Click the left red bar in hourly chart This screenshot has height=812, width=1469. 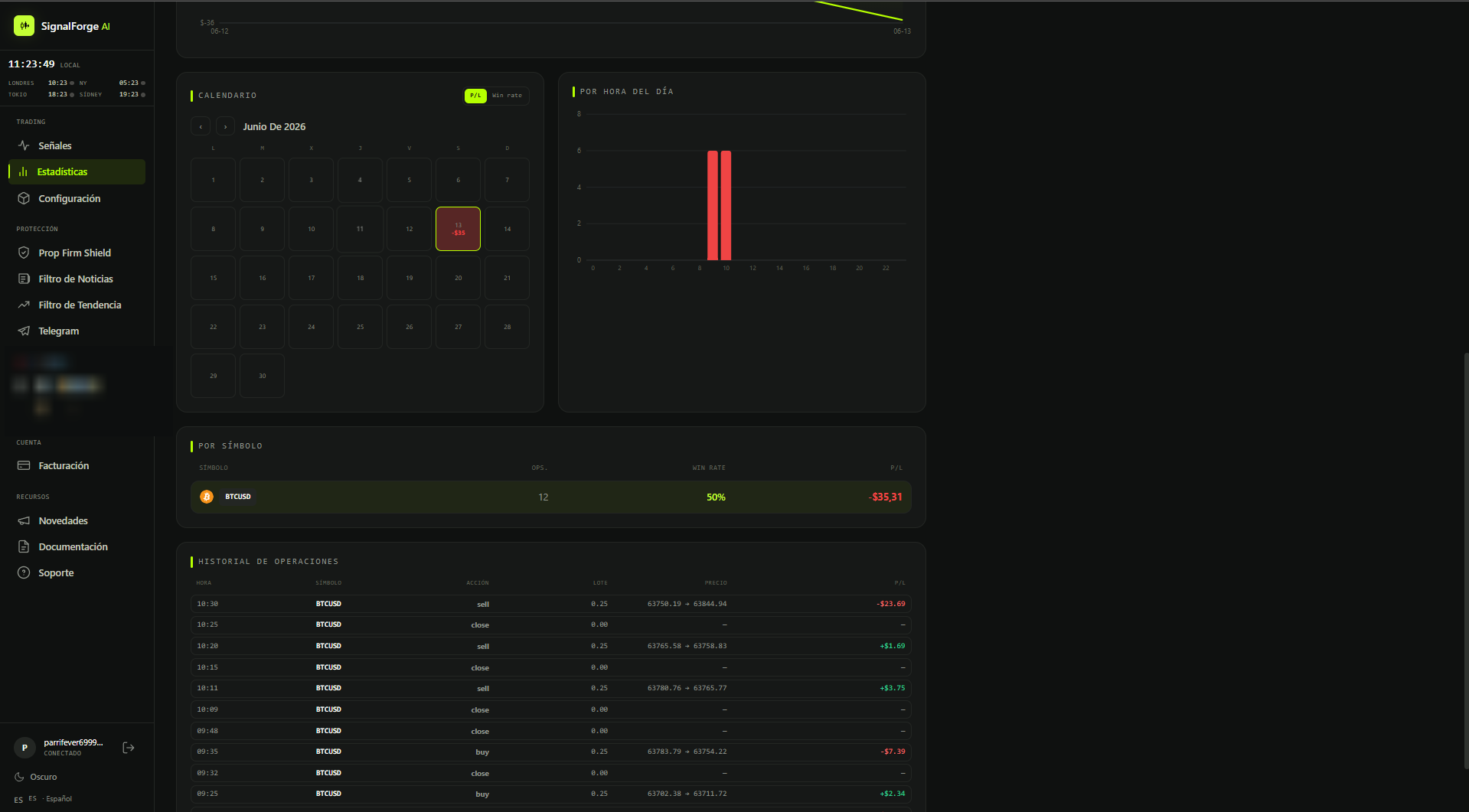click(x=713, y=205)
